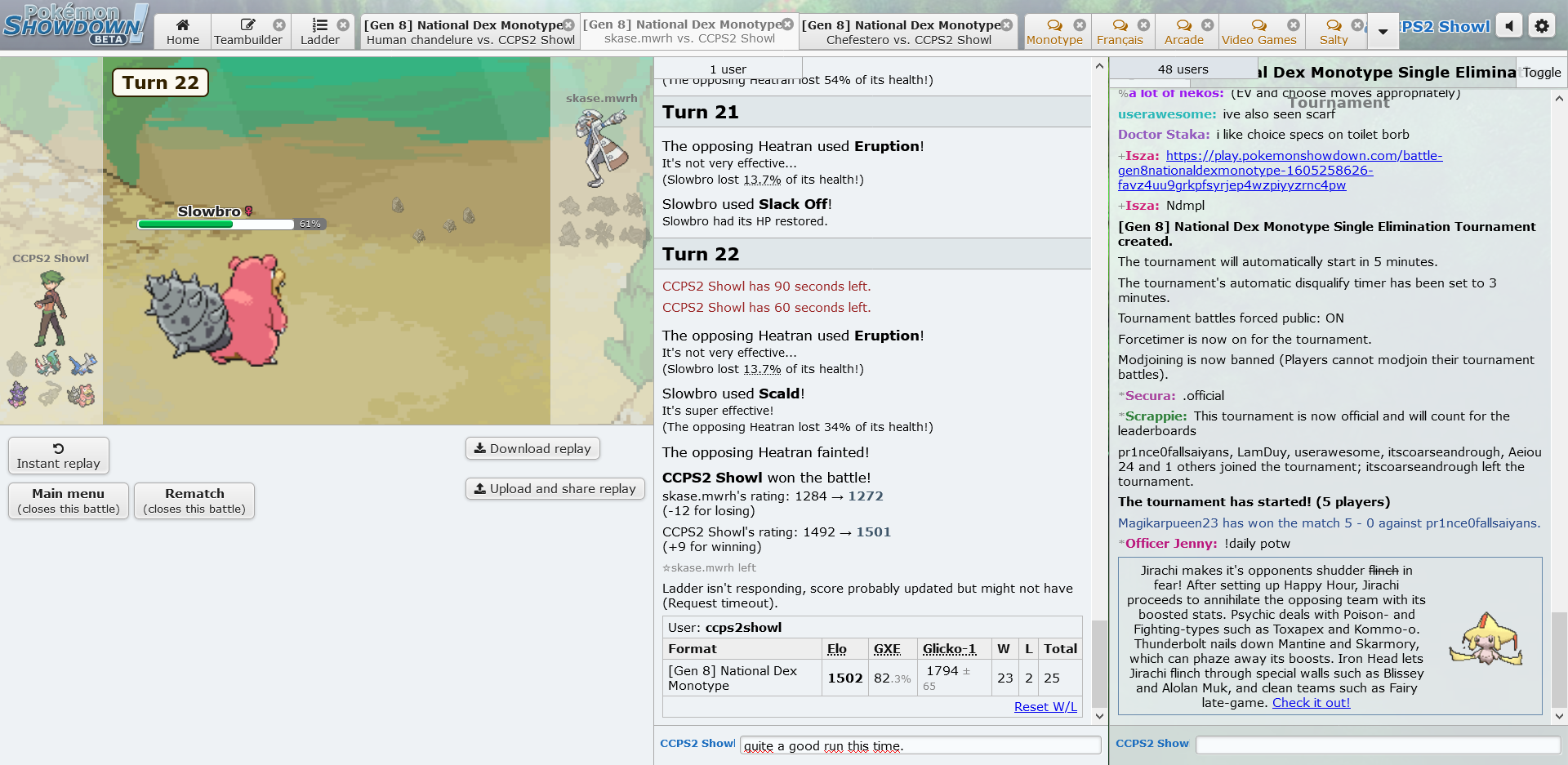Open the settings gear options
This screenshot has width=1568, height=765.
(x=1542, y=26)
